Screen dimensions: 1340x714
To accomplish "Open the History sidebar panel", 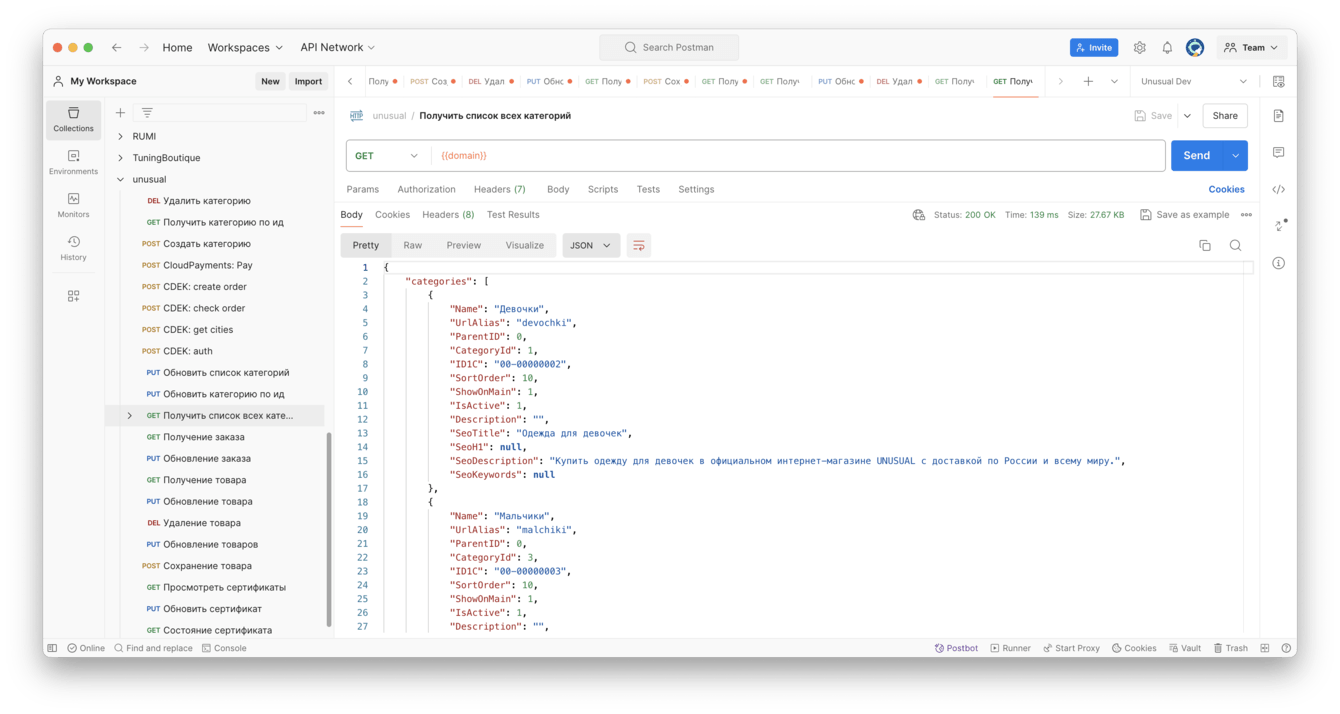I will pyautogui.click(x=73, y=248).
